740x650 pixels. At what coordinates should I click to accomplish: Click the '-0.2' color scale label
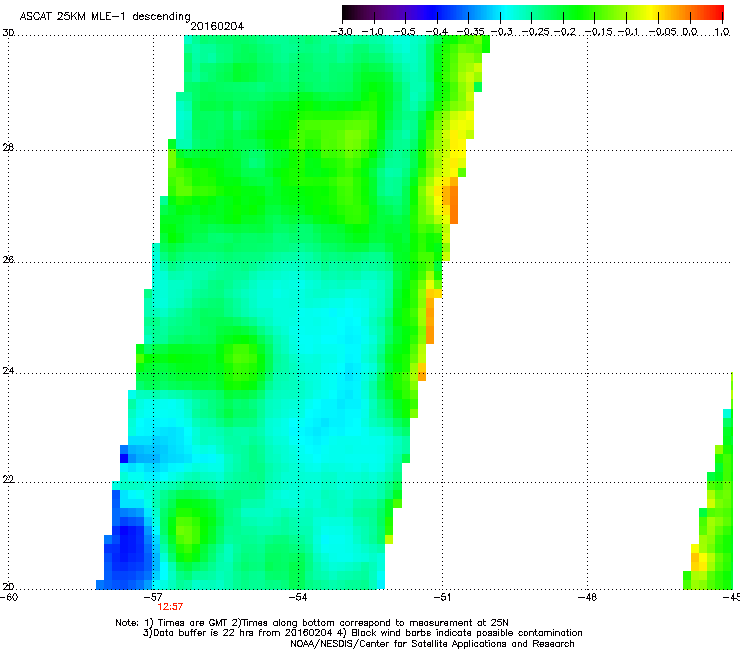[x=565, y=32]
